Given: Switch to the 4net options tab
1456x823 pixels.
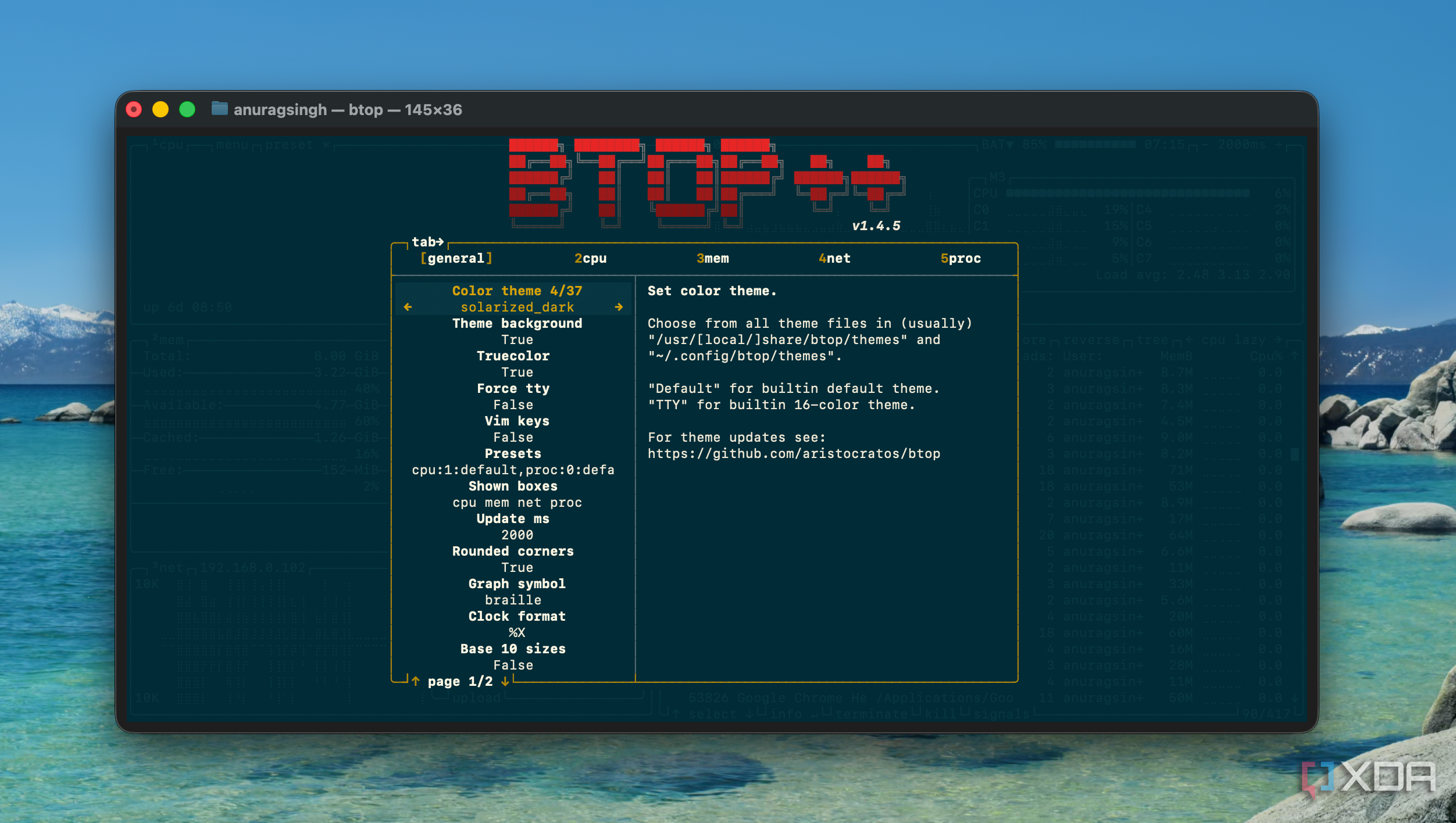Looking at the screenshot, I should tap(834, 258).
